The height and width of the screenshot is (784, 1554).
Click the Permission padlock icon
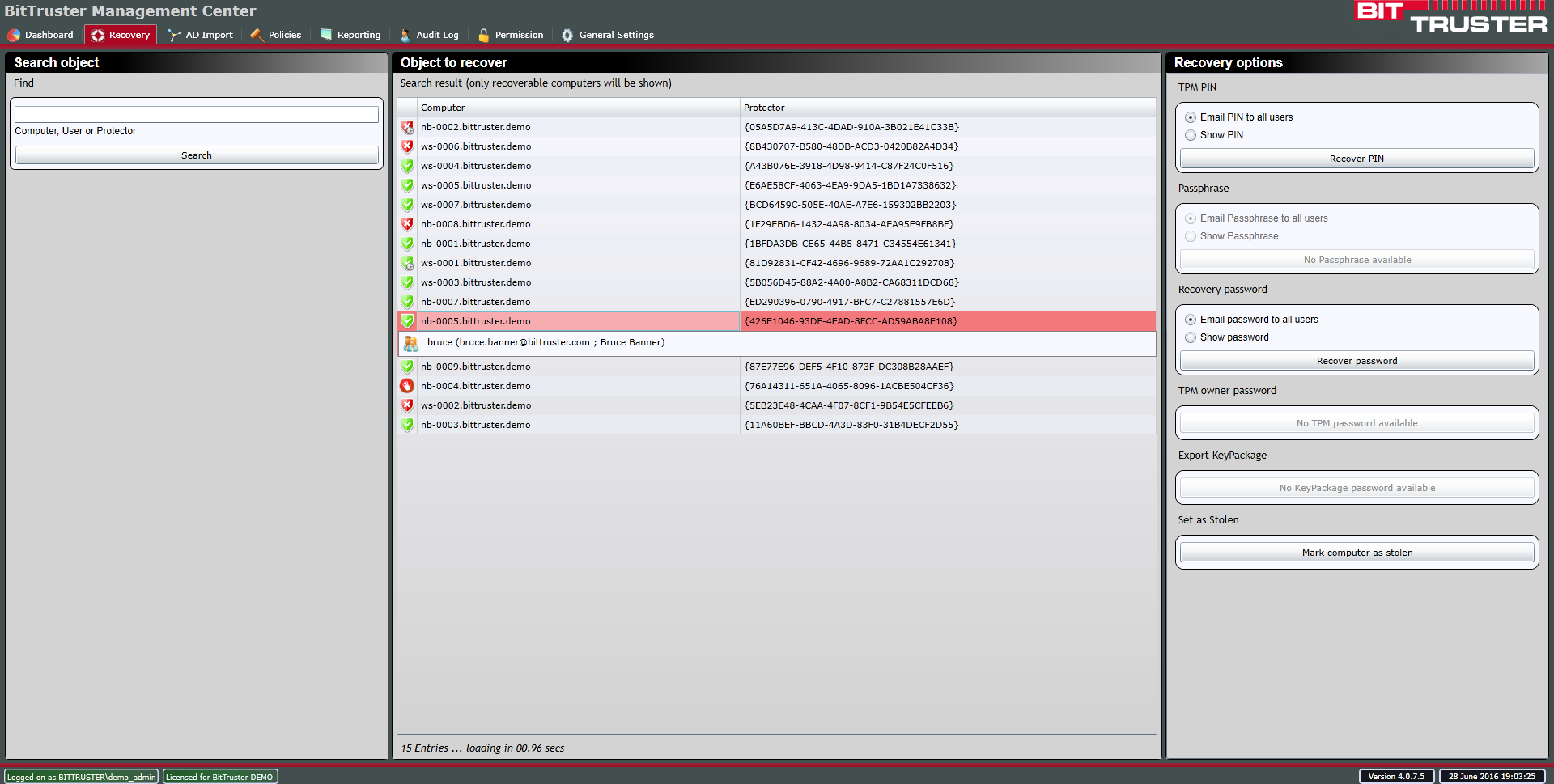tap(483, 35)
